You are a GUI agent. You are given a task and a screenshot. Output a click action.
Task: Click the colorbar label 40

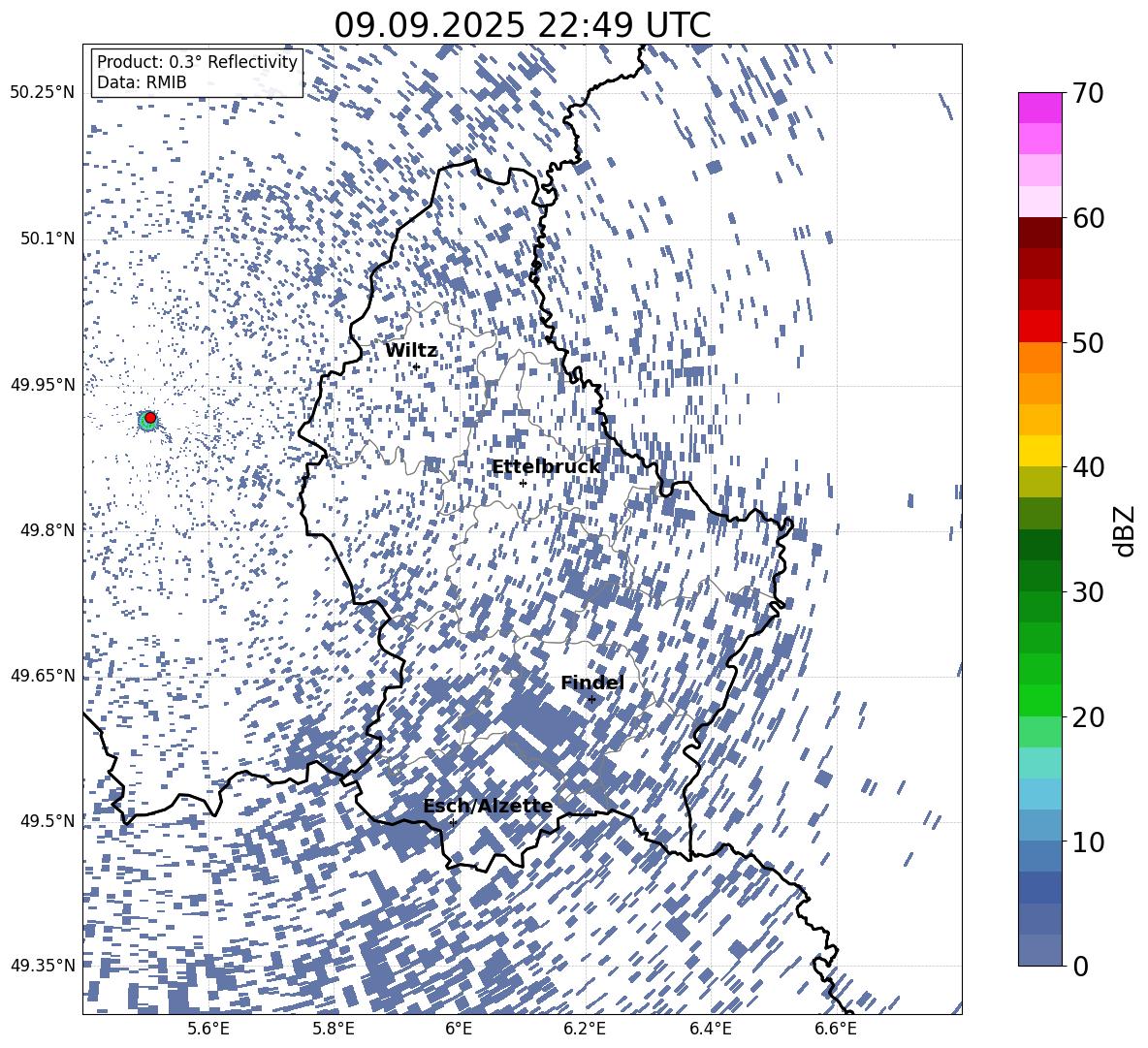pos(1088,467)
